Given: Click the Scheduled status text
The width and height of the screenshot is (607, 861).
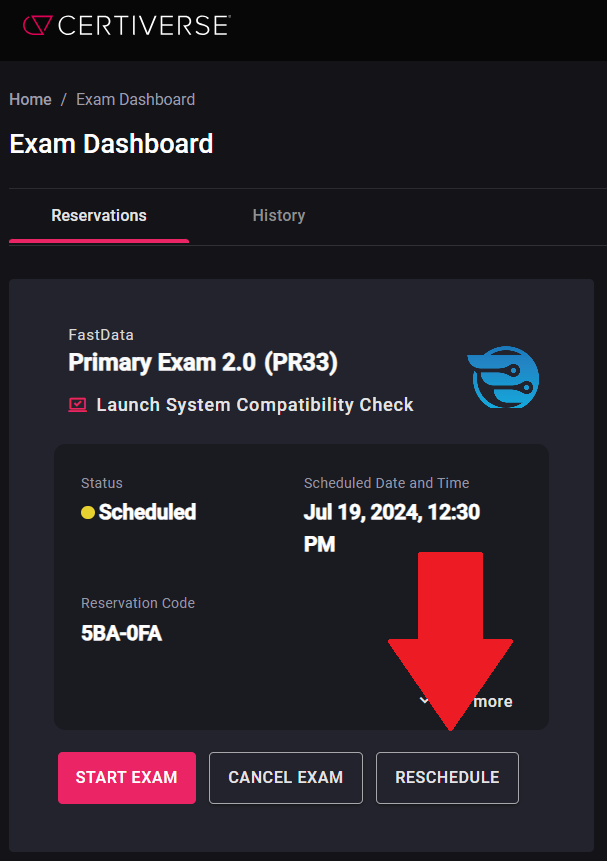Looking at the screenshot, I should (x=147, y=512).
